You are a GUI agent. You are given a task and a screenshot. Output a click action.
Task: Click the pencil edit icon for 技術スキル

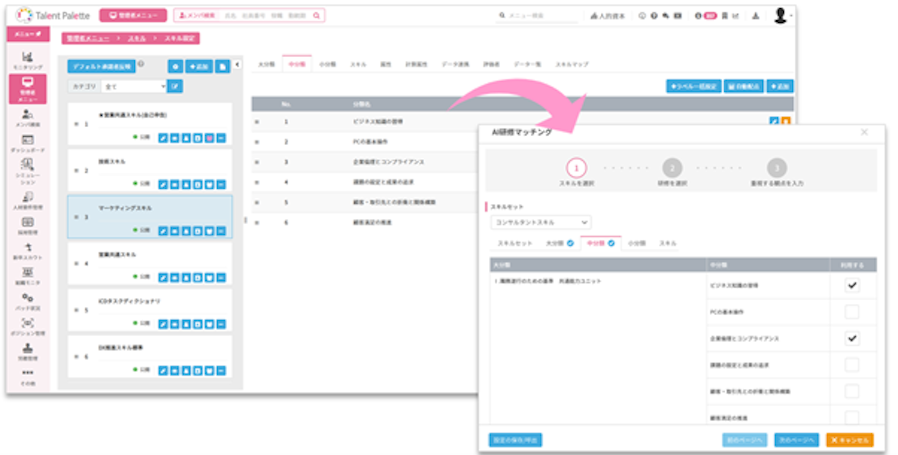click(x=163, y=184)
